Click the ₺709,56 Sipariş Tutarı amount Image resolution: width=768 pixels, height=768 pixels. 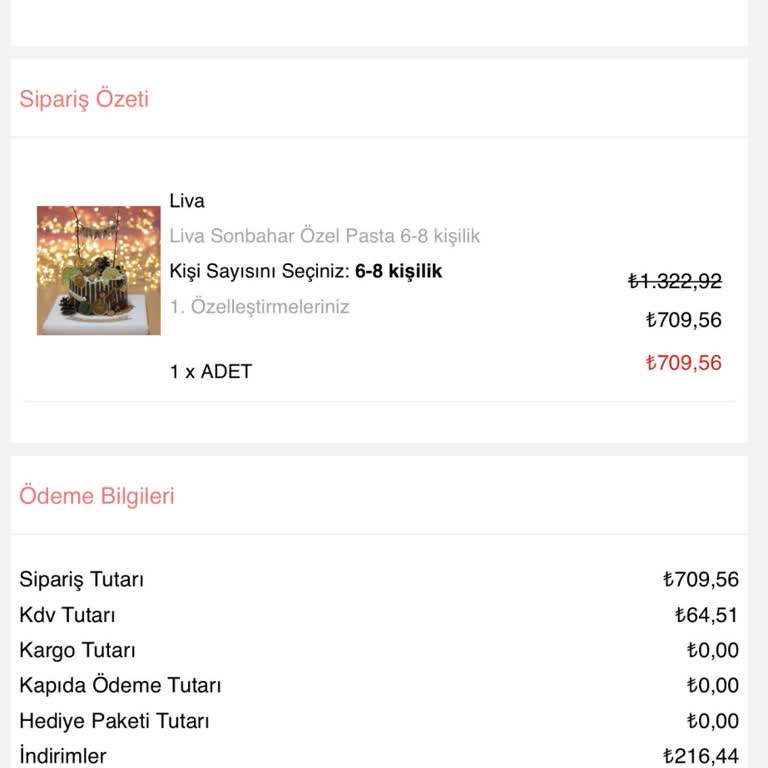coord(700,580)
